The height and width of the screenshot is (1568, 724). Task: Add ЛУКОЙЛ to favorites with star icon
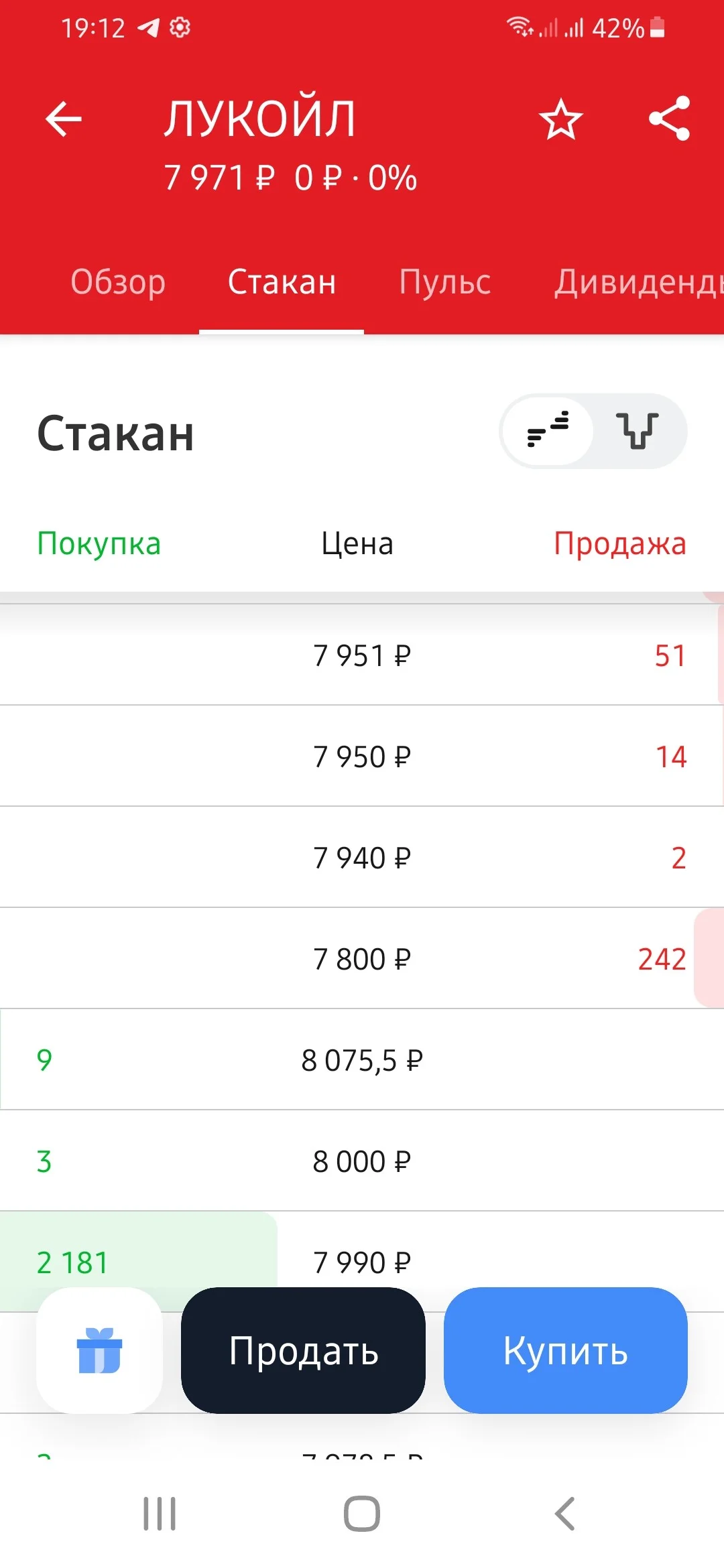point(560,119)
